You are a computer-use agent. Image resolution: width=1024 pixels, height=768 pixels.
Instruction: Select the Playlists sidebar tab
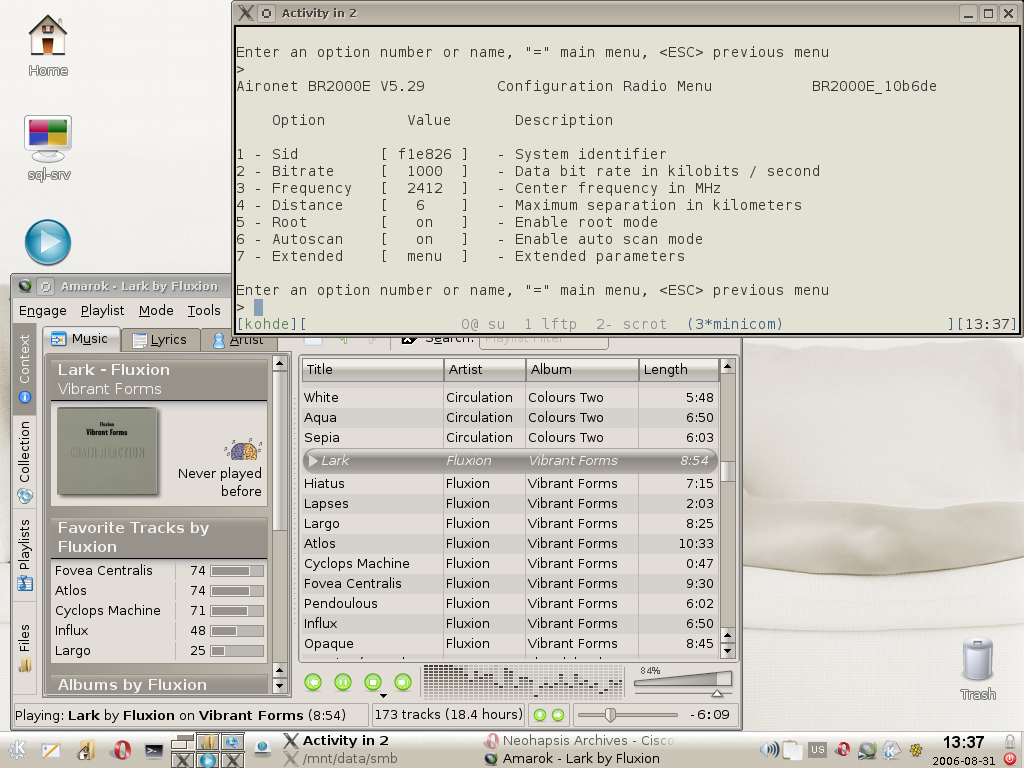pyautogui.click(x=24, y=554)
